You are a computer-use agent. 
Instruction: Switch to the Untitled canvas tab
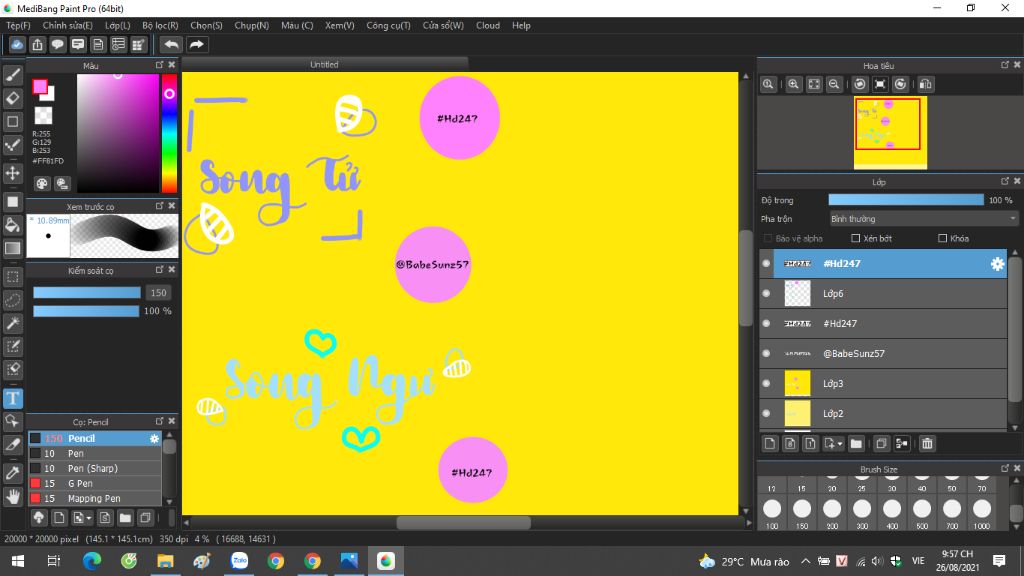[325, 64]
